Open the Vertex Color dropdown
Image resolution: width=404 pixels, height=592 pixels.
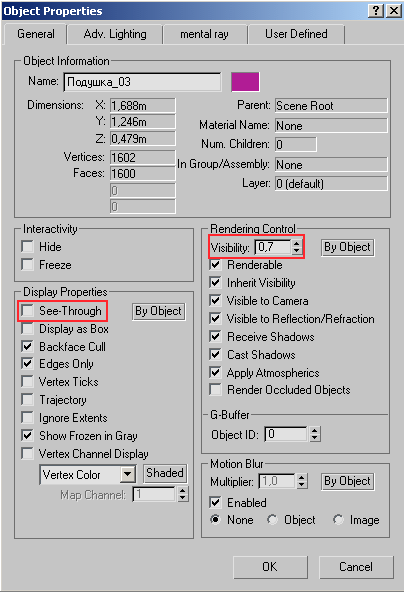[x=128, y=474]
